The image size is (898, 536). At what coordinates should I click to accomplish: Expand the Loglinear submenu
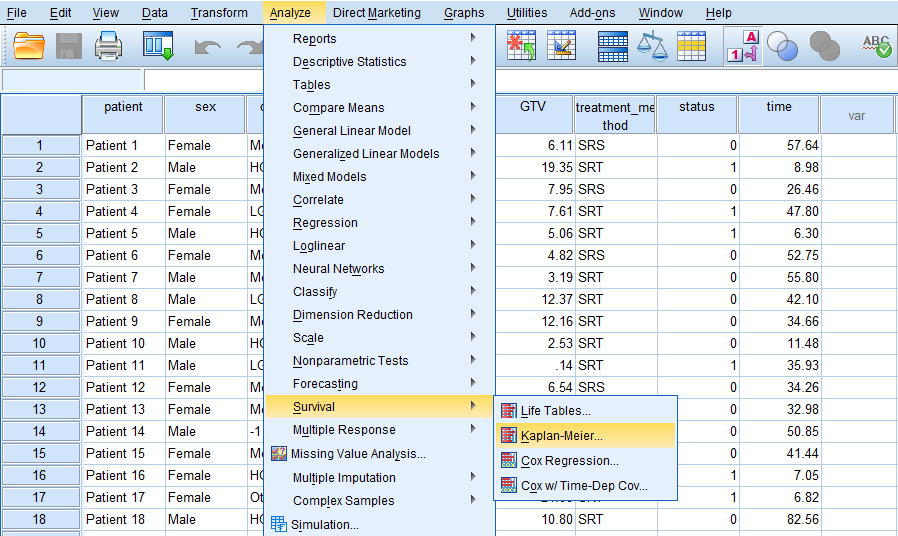click(x=379, y=246)
